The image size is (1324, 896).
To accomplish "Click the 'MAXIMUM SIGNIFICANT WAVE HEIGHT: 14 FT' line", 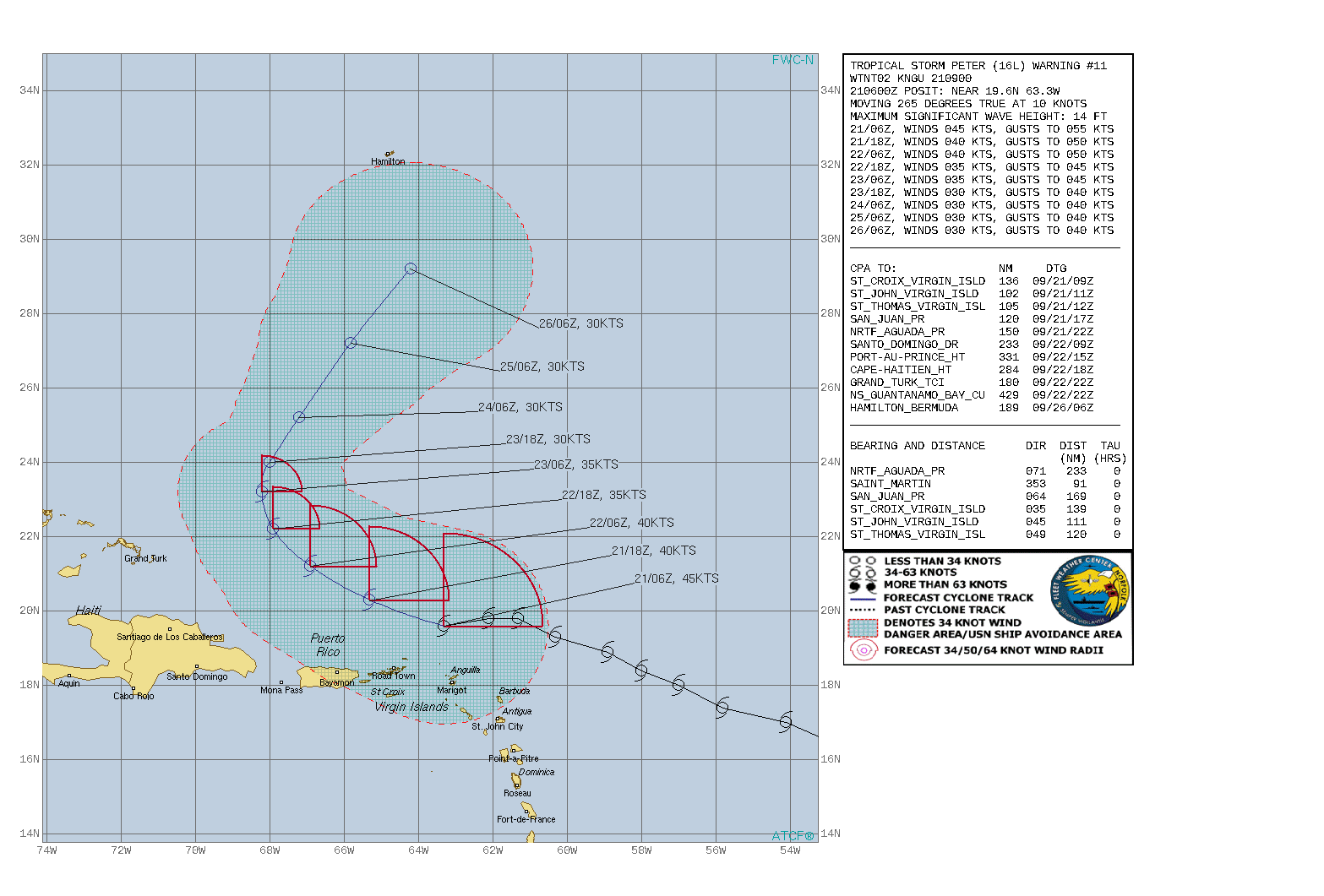I will tap(978, 117).
